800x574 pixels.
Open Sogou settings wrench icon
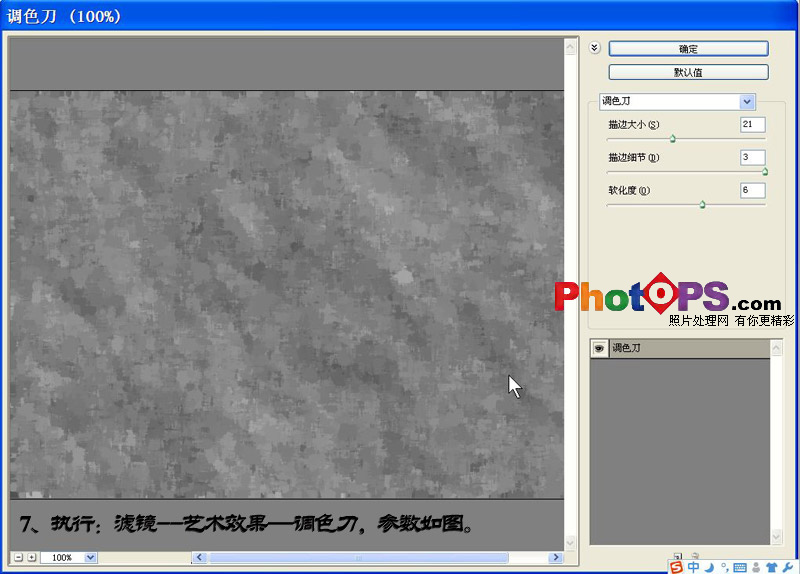[x=787, y=567]
